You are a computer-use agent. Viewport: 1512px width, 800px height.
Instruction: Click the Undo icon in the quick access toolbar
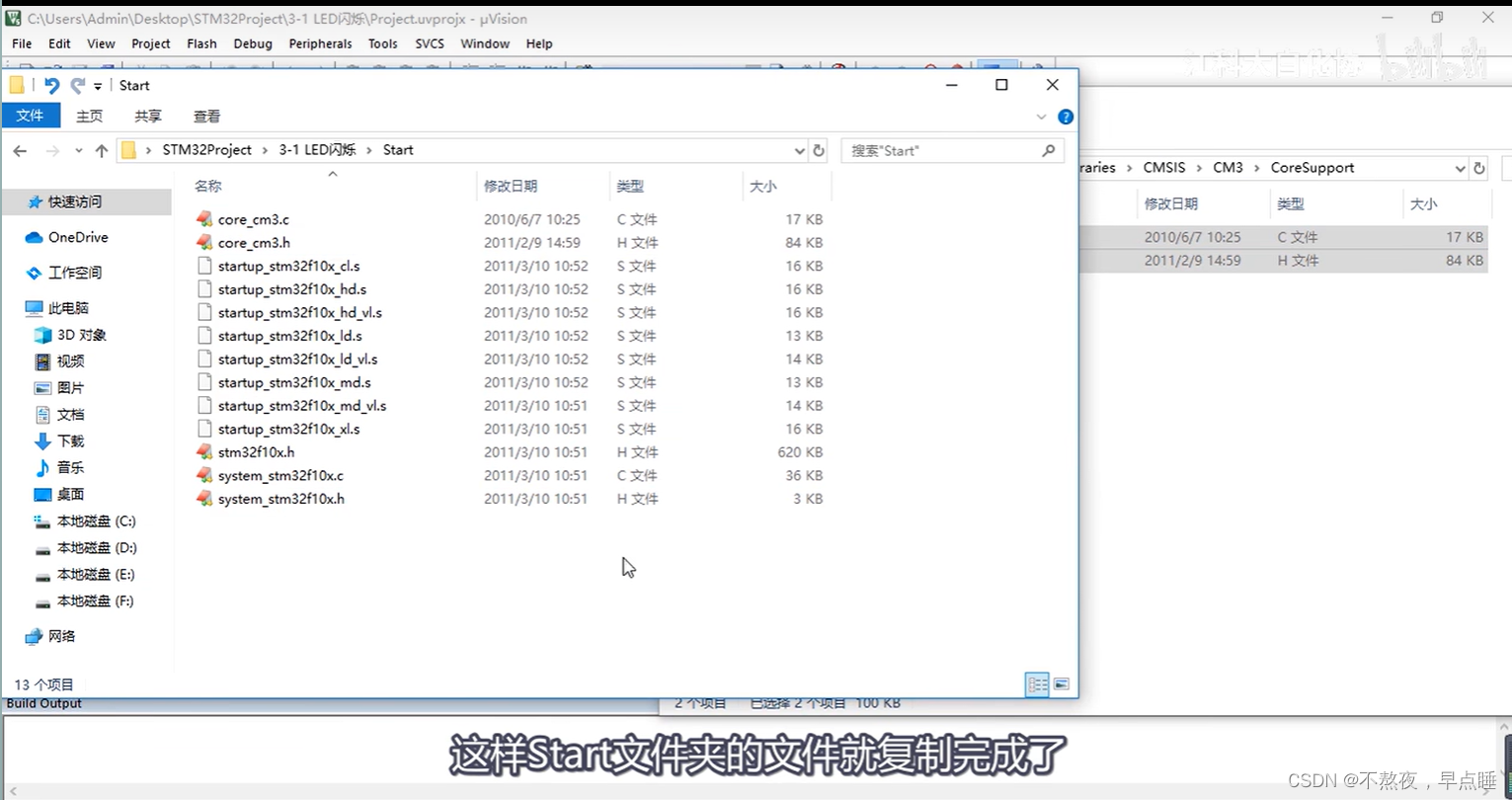51,85
